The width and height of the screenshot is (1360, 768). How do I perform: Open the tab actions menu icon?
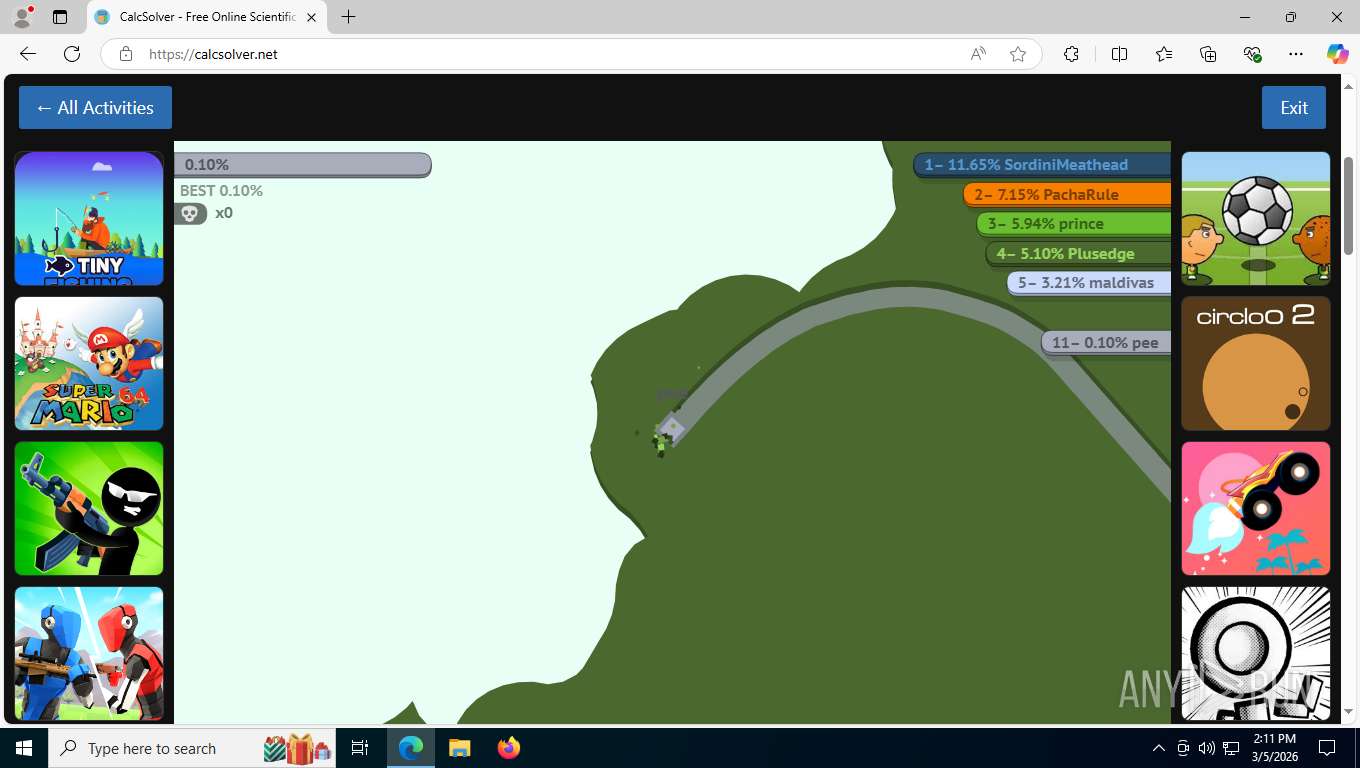coord(60,17)
